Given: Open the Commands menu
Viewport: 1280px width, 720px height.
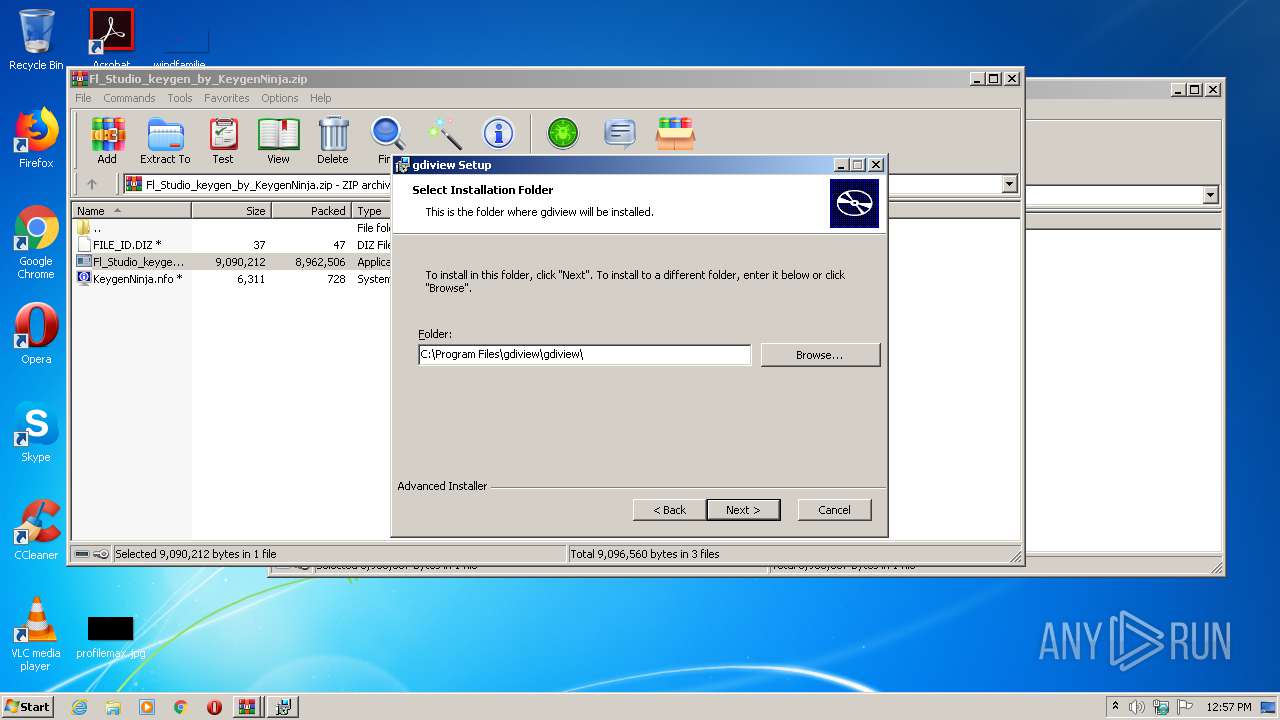Looking at the screenshot, I should click(x=129, y=98).
